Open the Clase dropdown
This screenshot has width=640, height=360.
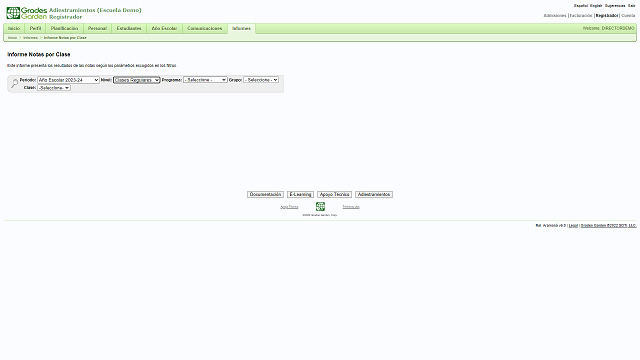tap(54, 88)
